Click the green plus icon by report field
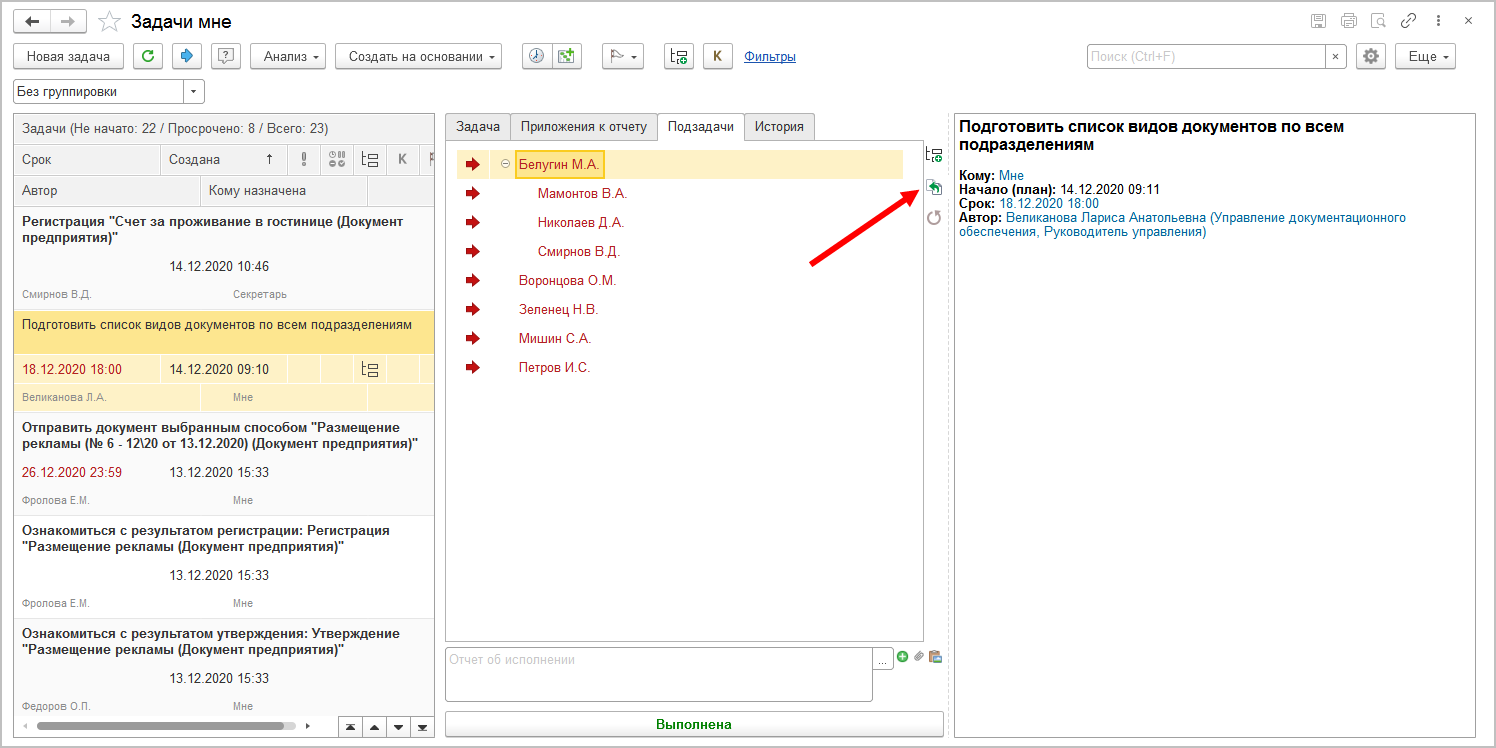This screenshot has width=1496, height=748. (x=903, y=657)
